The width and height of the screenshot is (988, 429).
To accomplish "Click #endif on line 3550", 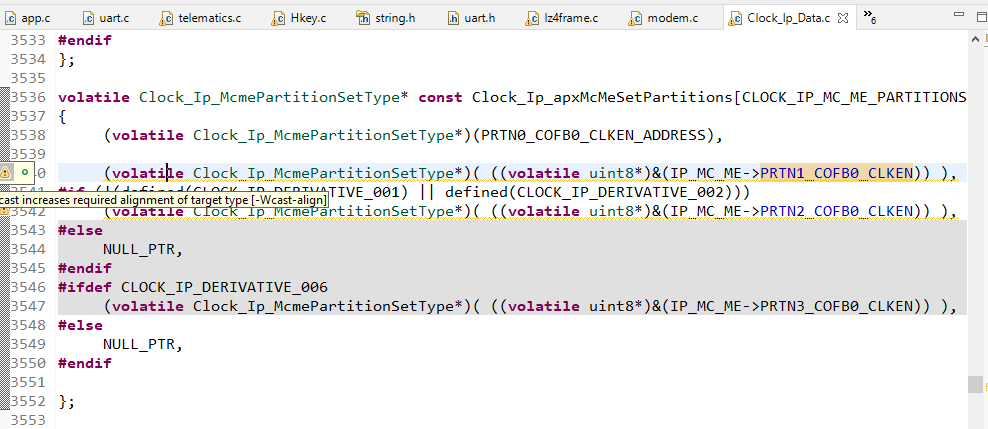I will (84, 363).
